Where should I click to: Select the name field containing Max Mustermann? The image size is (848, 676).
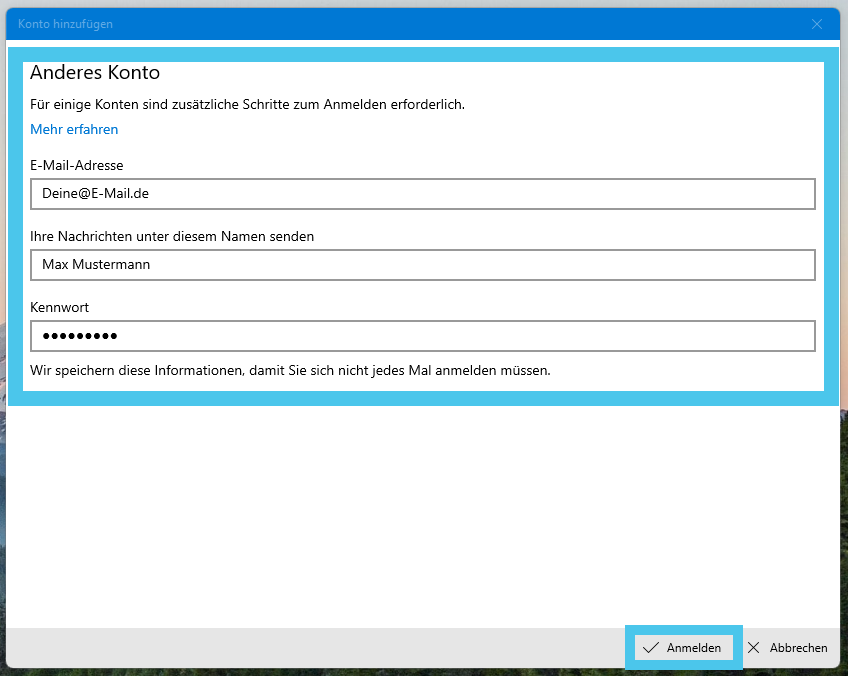(x=422, y=264)
